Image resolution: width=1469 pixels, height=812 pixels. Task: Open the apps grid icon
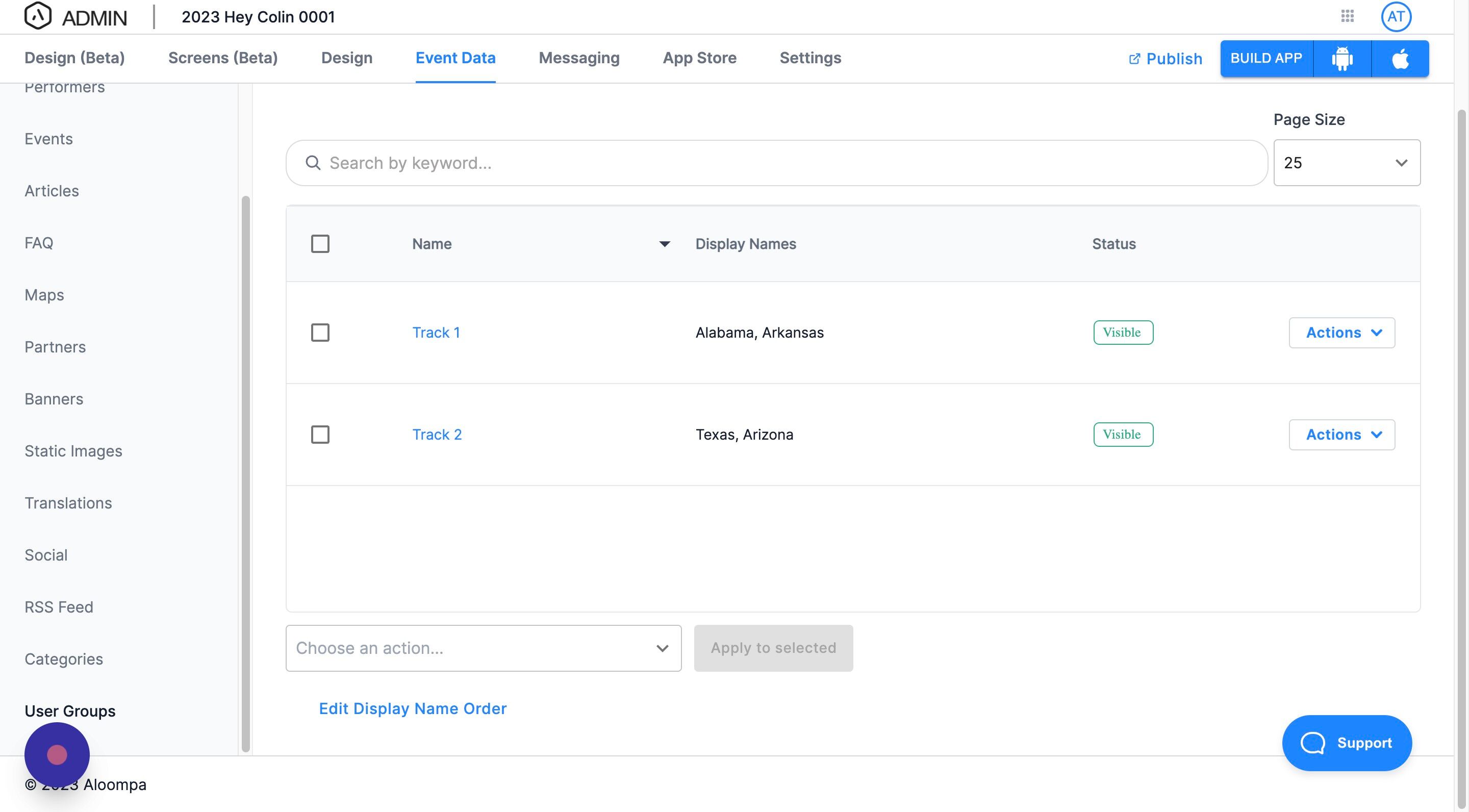click(x=1348, y=16)
